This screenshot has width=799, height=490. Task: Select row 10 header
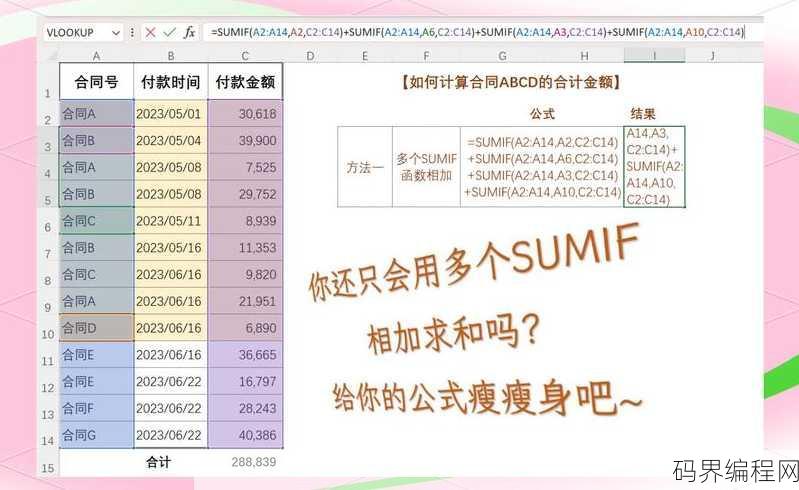(48, 329)
